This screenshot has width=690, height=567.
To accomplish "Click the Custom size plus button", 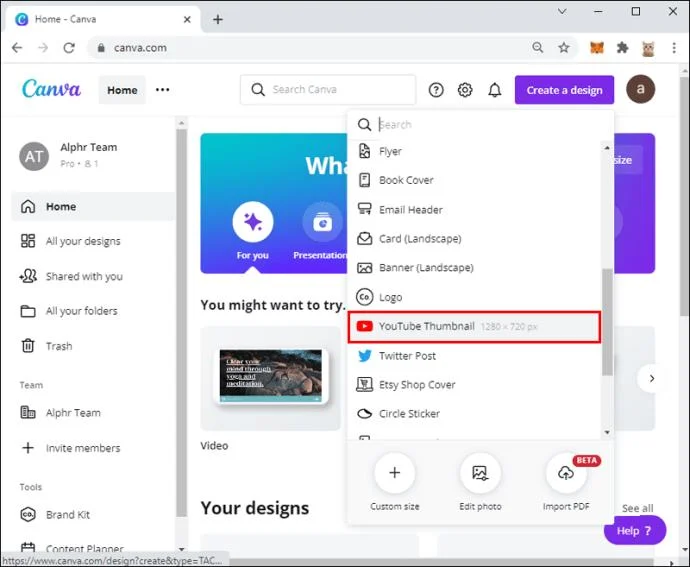I will coord(395,473).
